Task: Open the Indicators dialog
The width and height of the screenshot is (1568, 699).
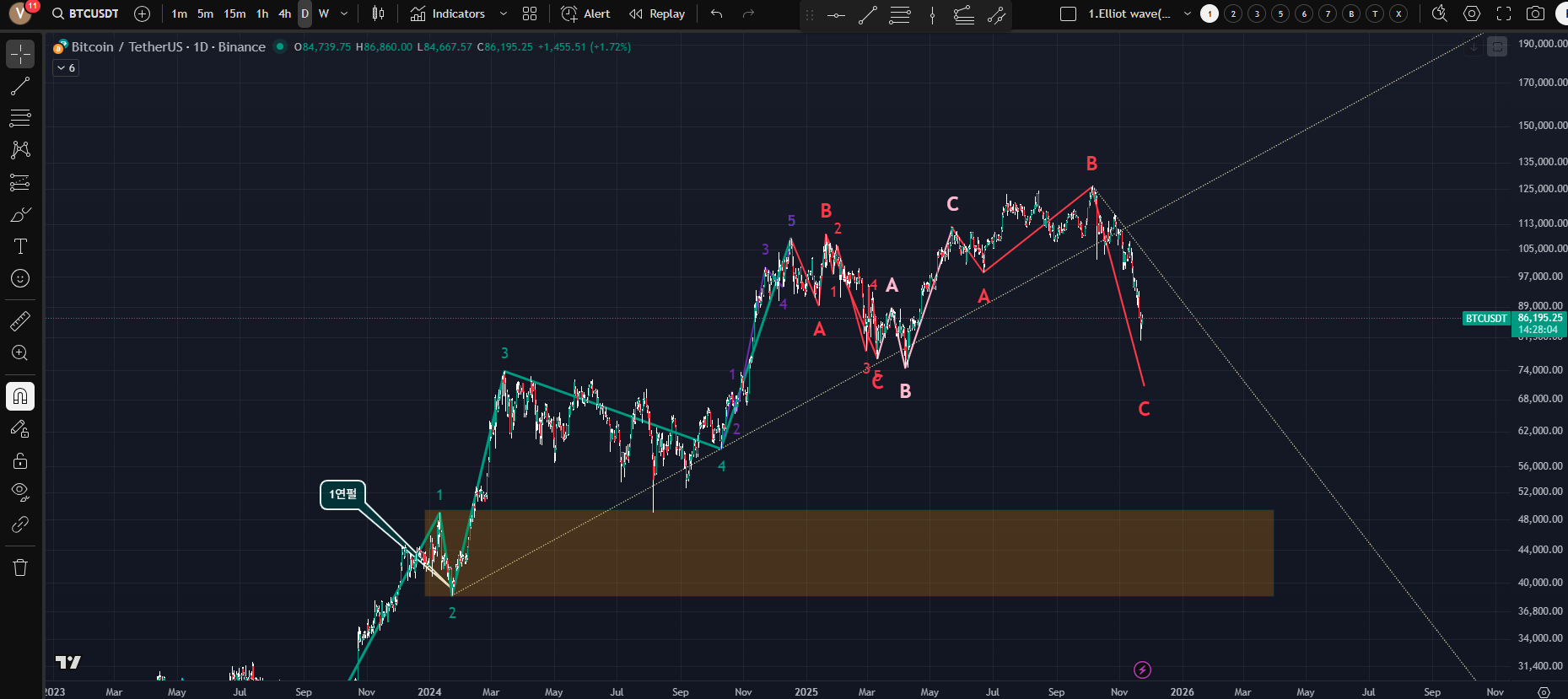Action: 448,13
